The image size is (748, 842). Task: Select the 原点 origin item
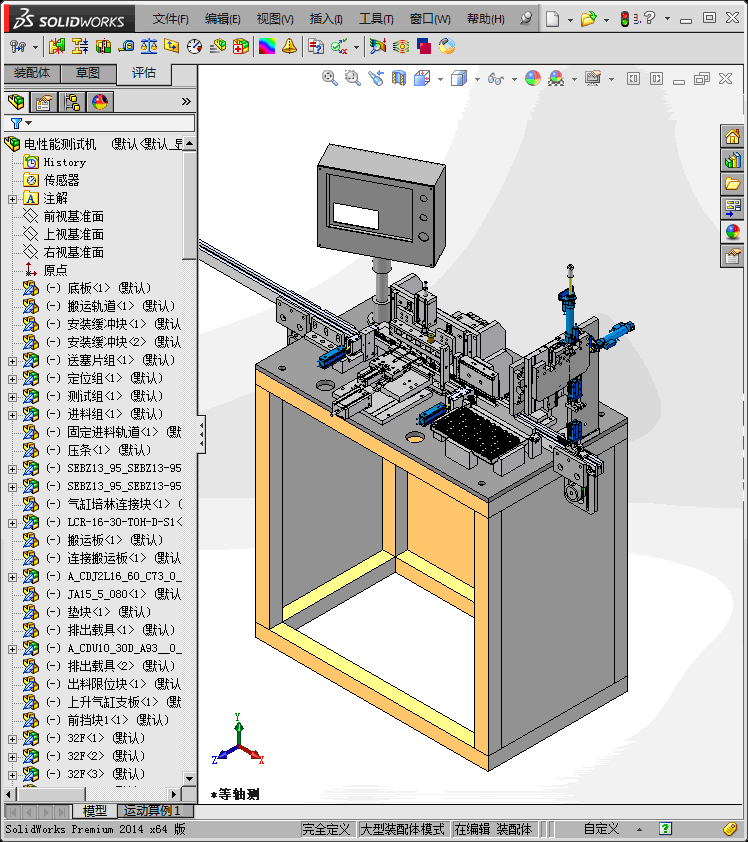pyautogui.click(x=55, y=270)
